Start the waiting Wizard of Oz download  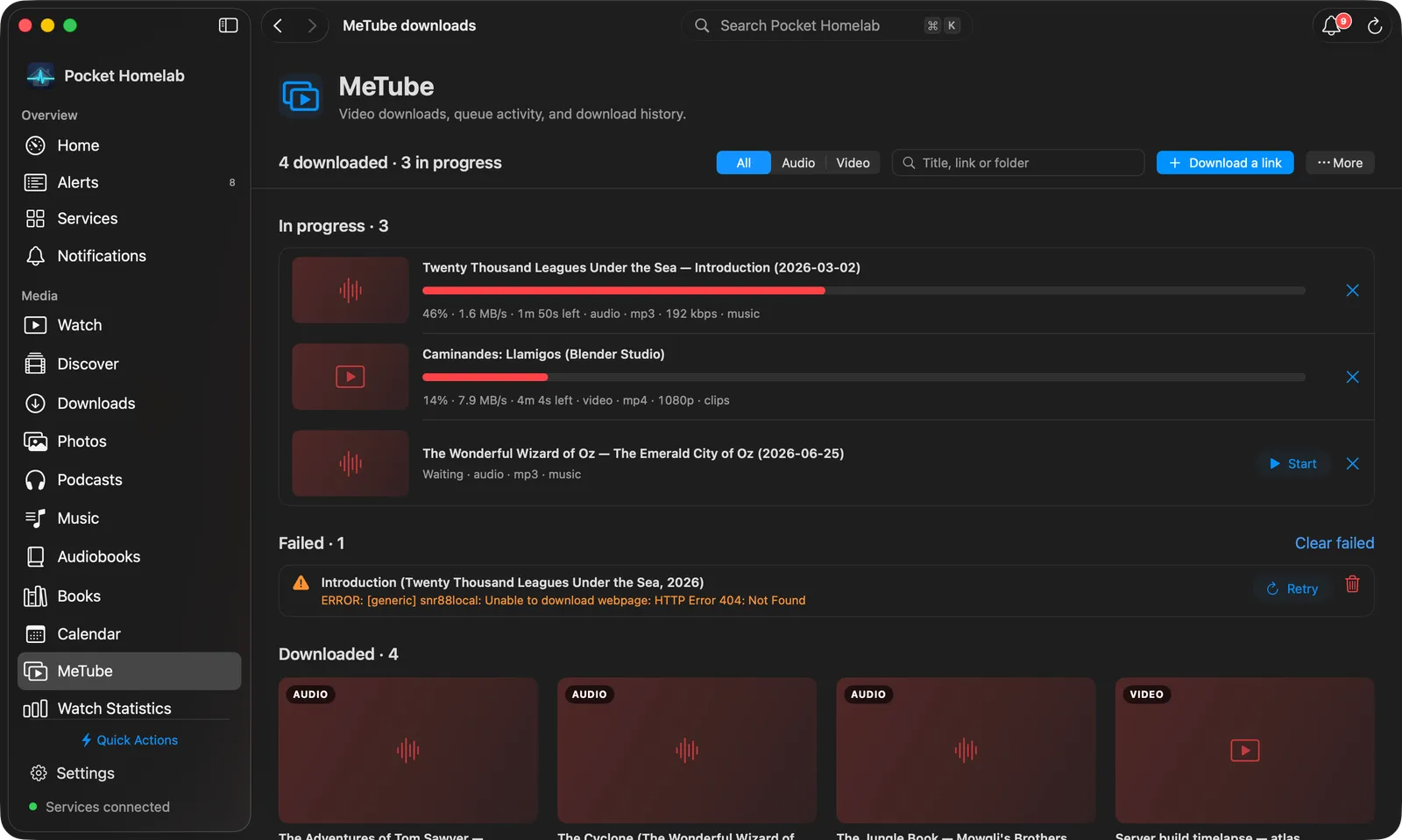pyautogui.click(x=1293, y=464)
